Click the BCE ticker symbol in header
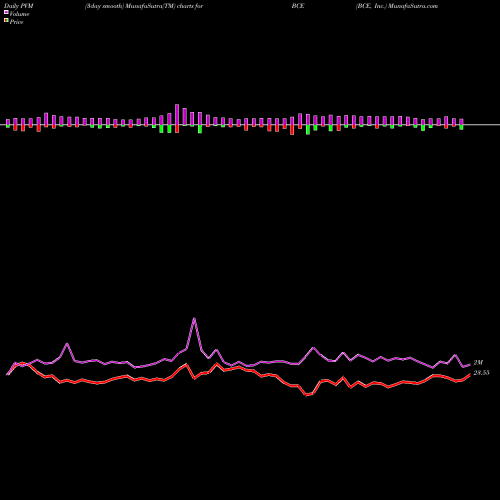The height and width of the screenshot is (500, 500). [x=298, y=6]
